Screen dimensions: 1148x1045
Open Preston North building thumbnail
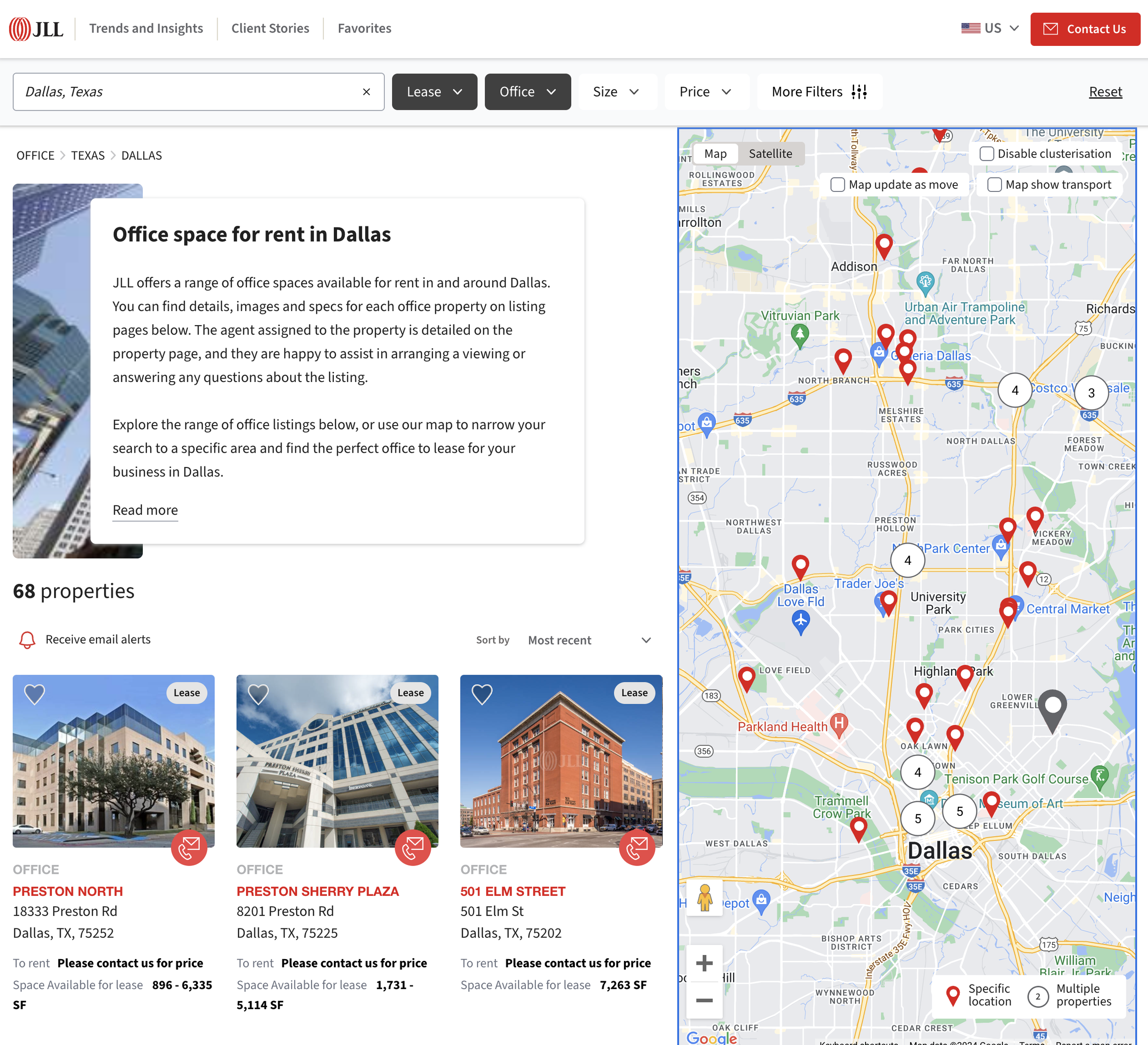click(113, 761)
